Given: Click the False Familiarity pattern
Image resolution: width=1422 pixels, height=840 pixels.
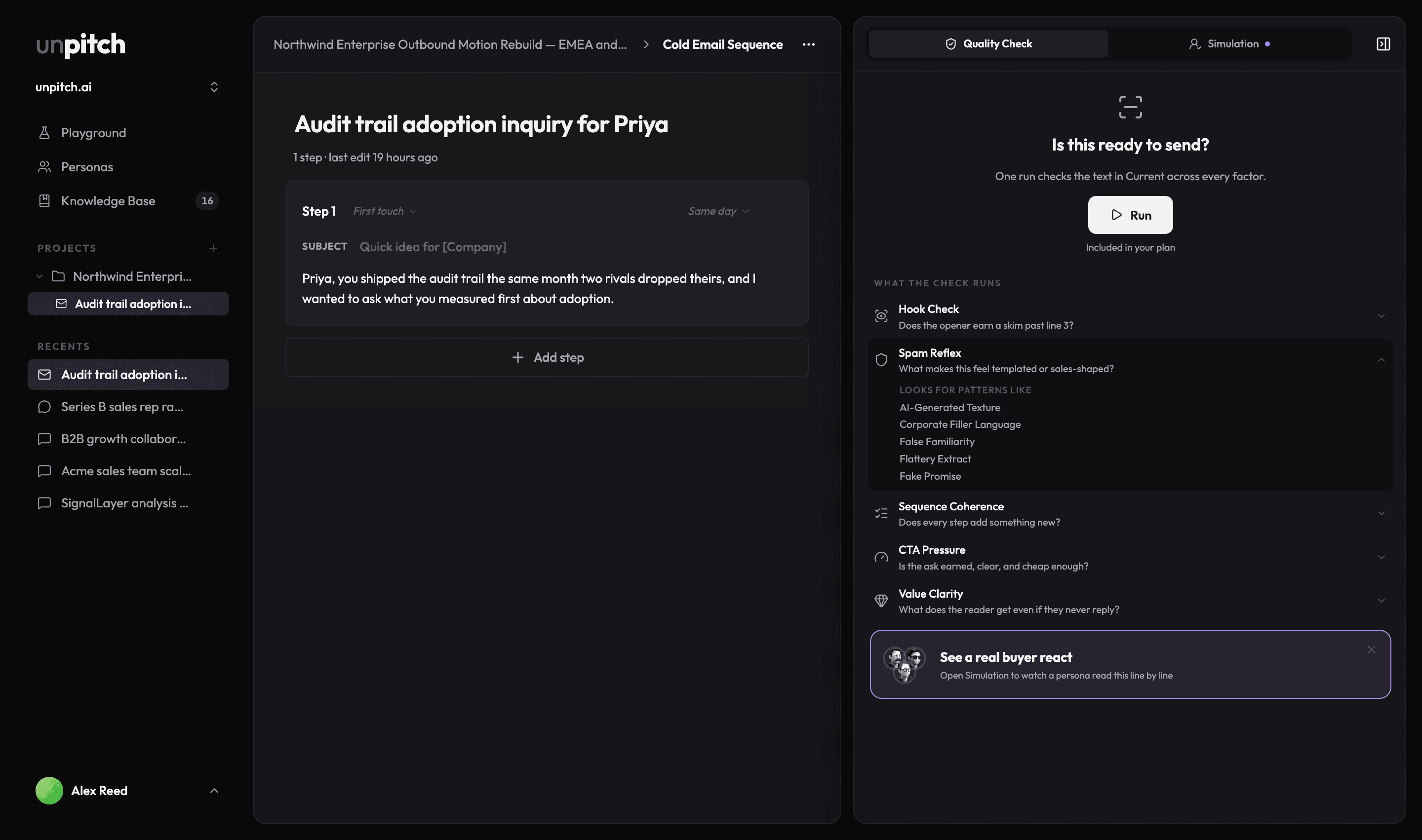Looking at the screenshot, I should [x=937, y=442].
